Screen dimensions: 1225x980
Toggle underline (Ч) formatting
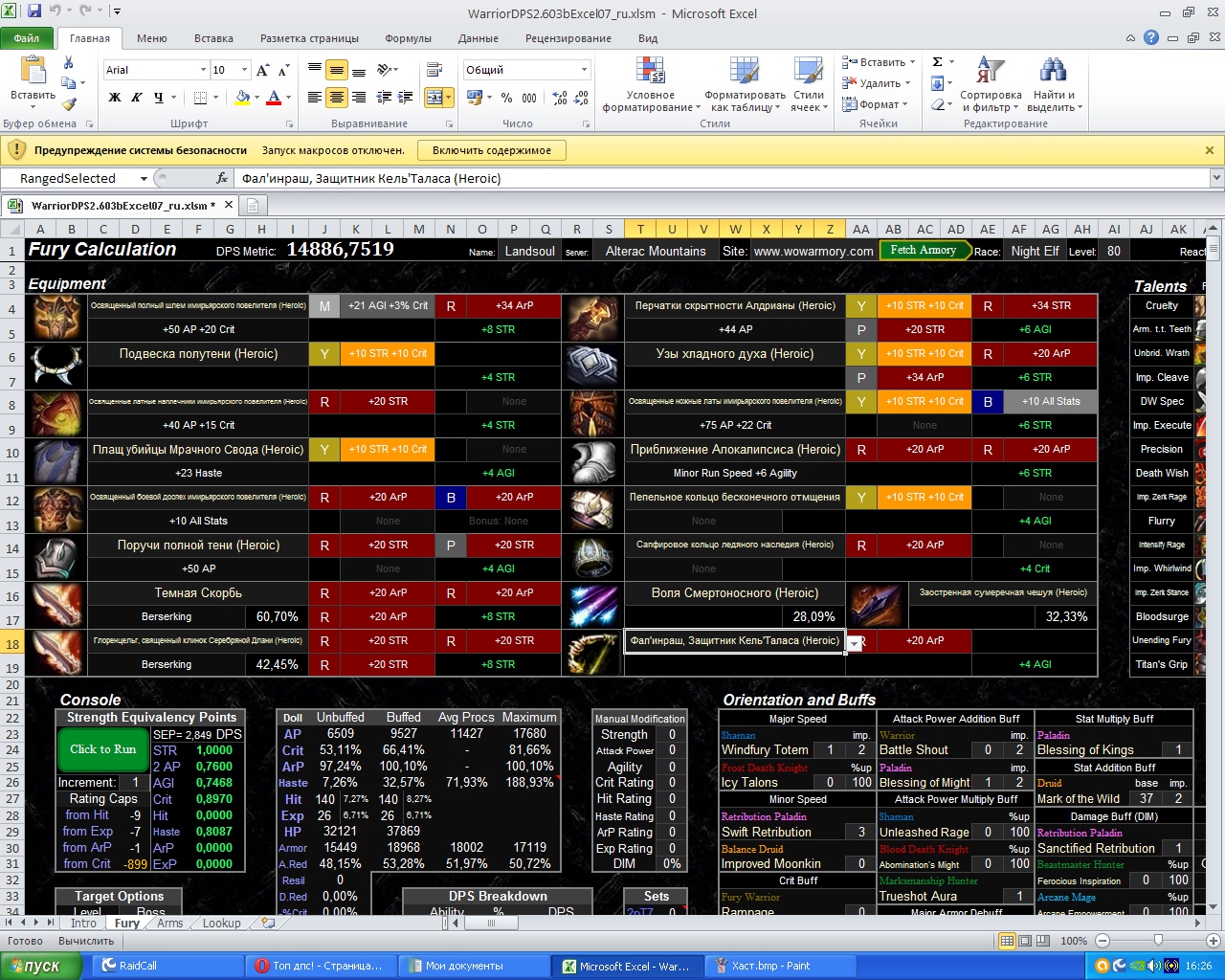[158, 98]
